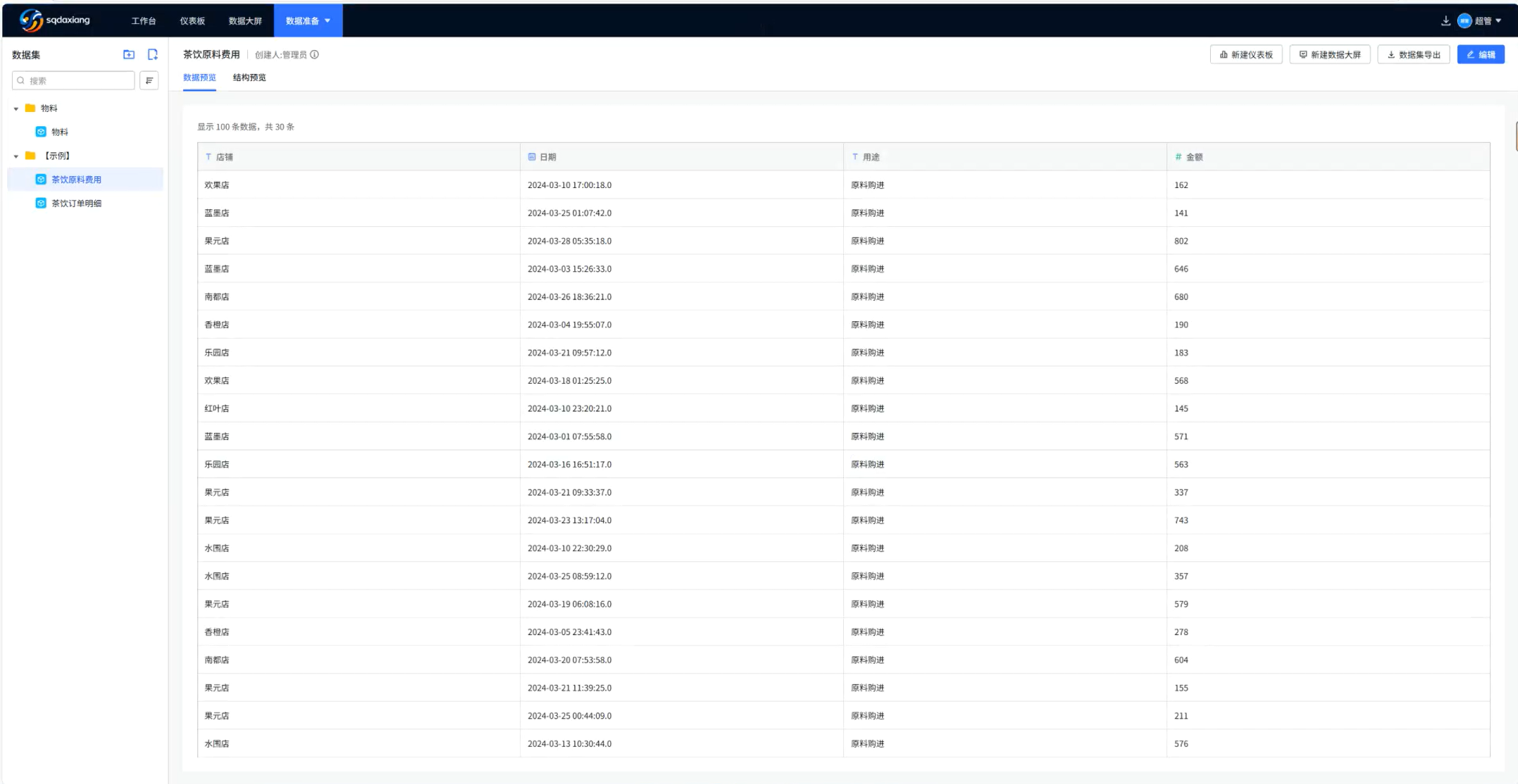The width and height of the screenshot is (1518, 784).
Task: Click the date type icon in 日期 header
Action: pyautogui.click(x=532, y=156)
